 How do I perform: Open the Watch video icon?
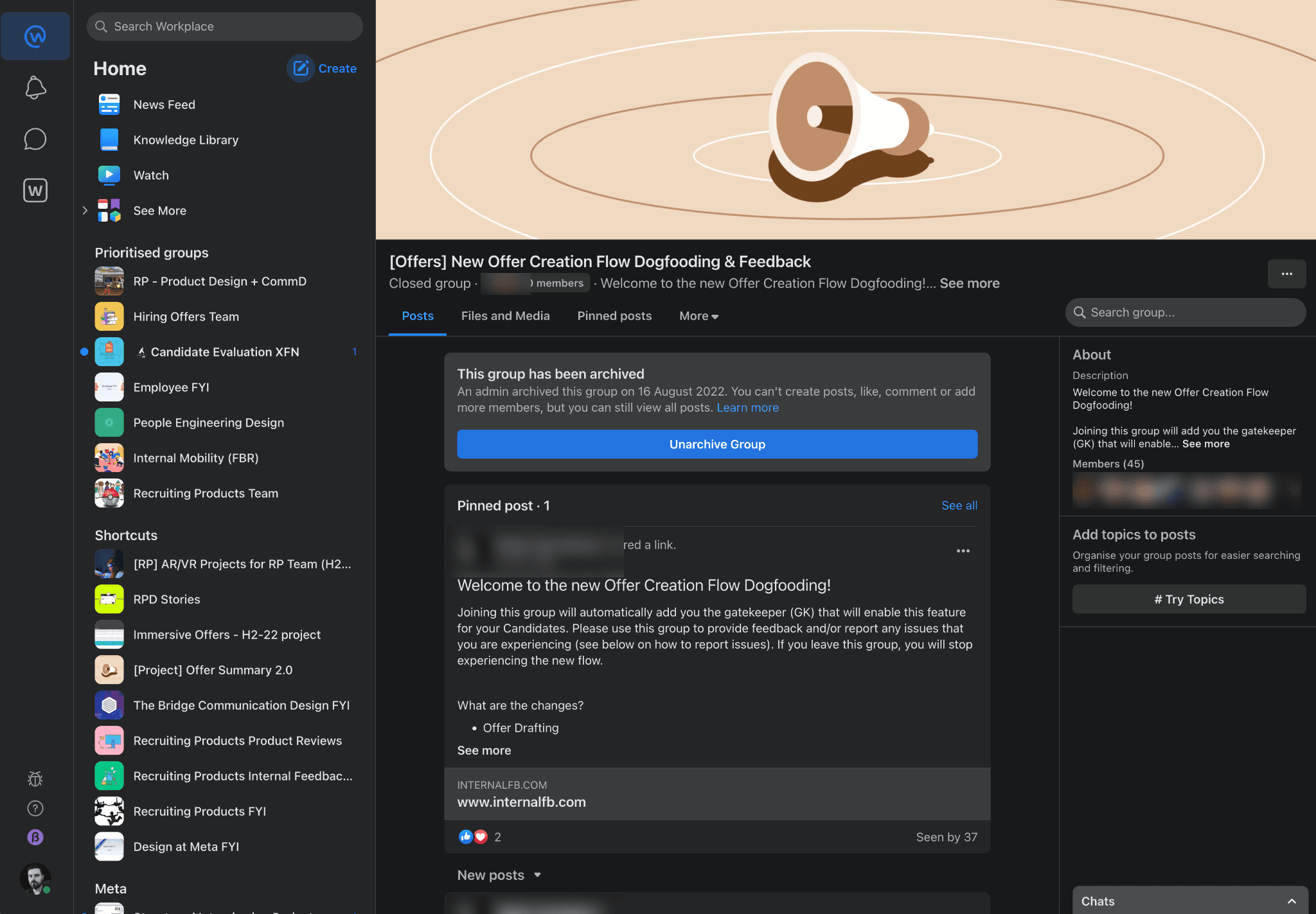click(109, 175)
